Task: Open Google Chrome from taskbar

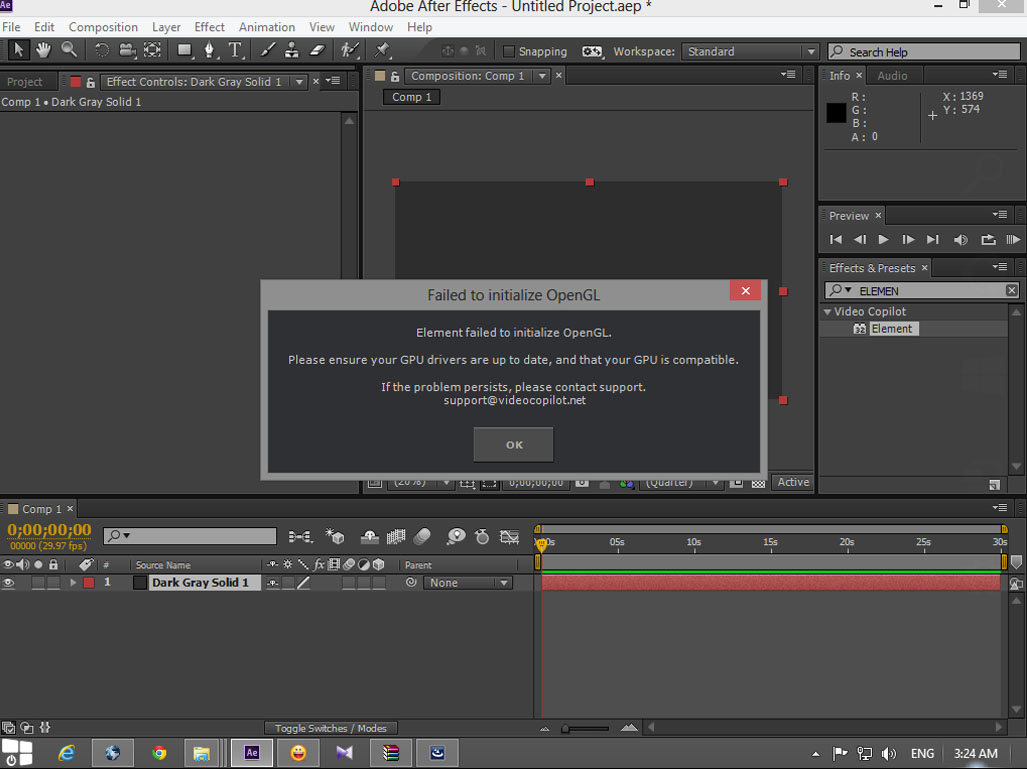Action: [159, 753]
